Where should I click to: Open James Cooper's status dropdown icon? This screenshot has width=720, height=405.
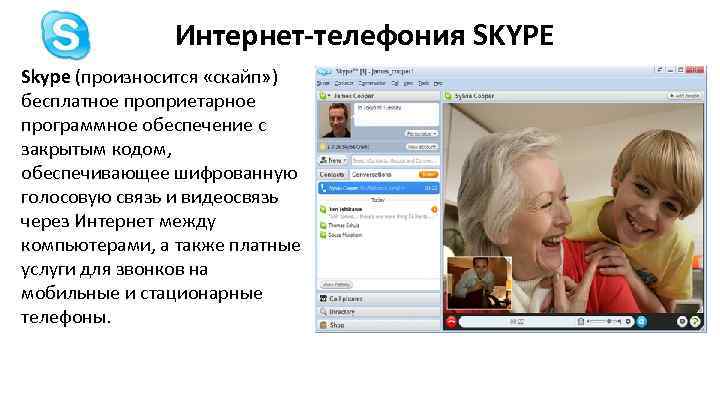tap(324, 96)
